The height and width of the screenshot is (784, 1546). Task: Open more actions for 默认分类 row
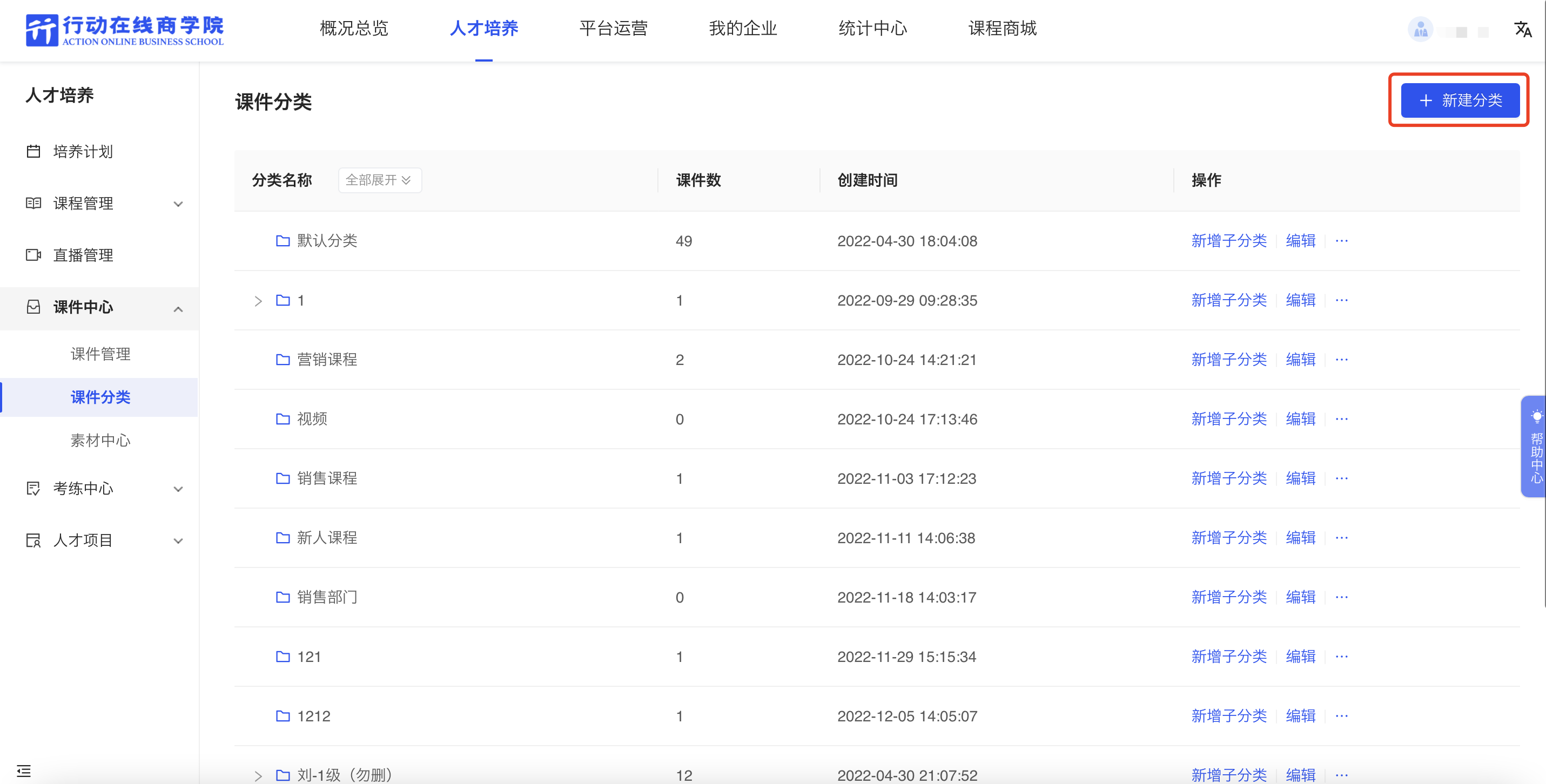1341,240
